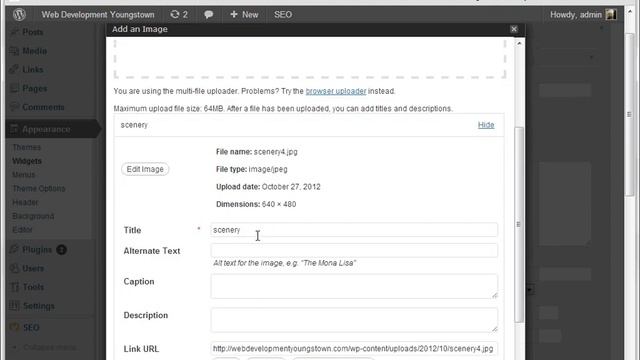
Task: Click the upload date October 27, 2012
Action: 291,187
